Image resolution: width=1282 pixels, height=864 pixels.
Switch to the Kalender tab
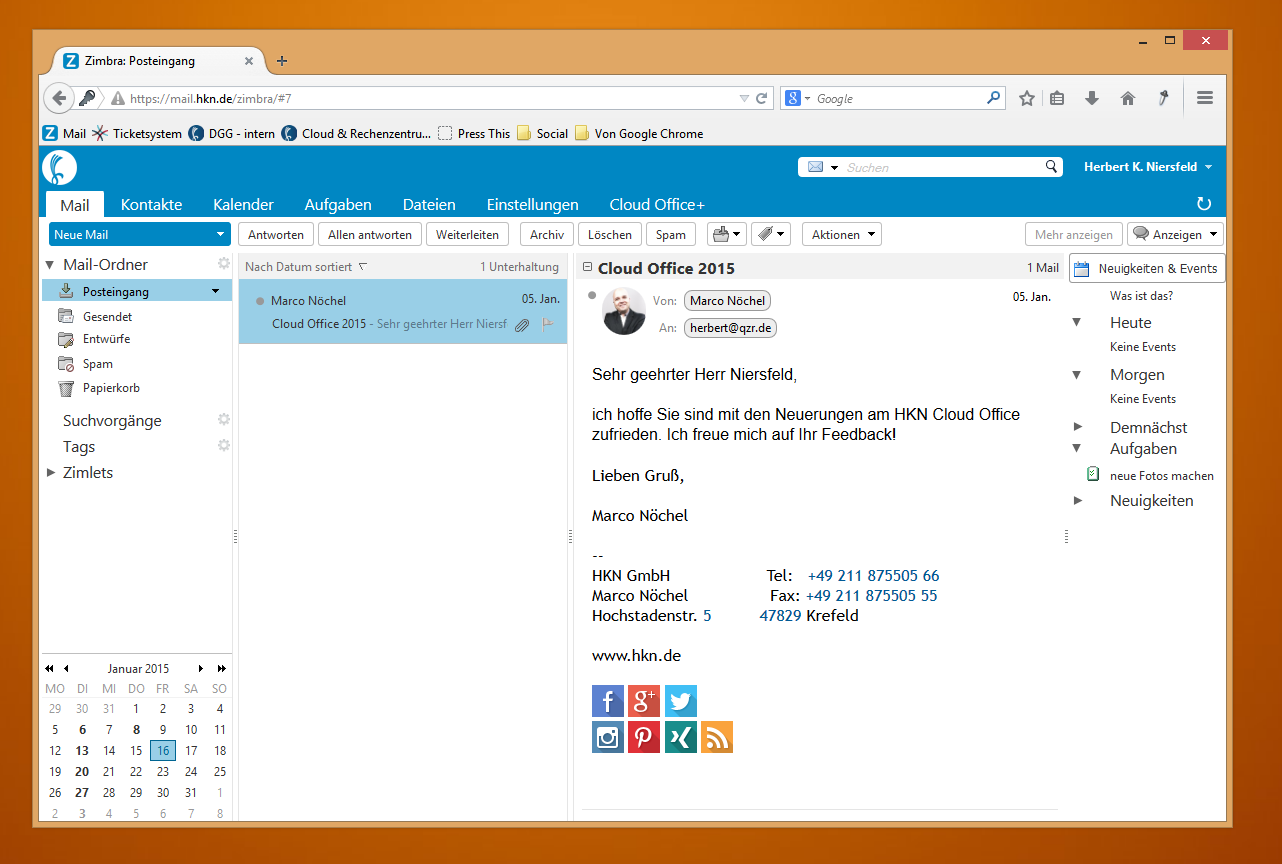[x=243, y=204]
